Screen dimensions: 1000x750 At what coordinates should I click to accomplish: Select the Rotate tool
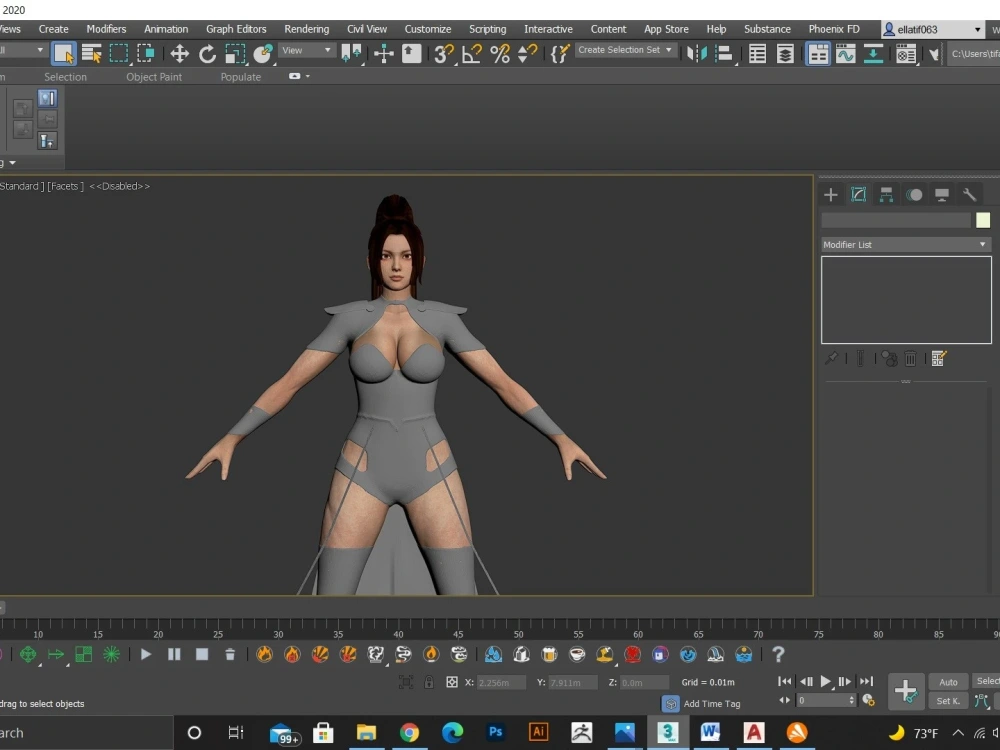click(x=207, y=54)
